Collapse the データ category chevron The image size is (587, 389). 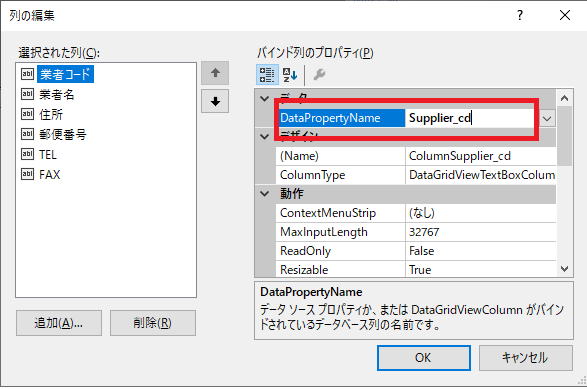(x=265, y=99)
